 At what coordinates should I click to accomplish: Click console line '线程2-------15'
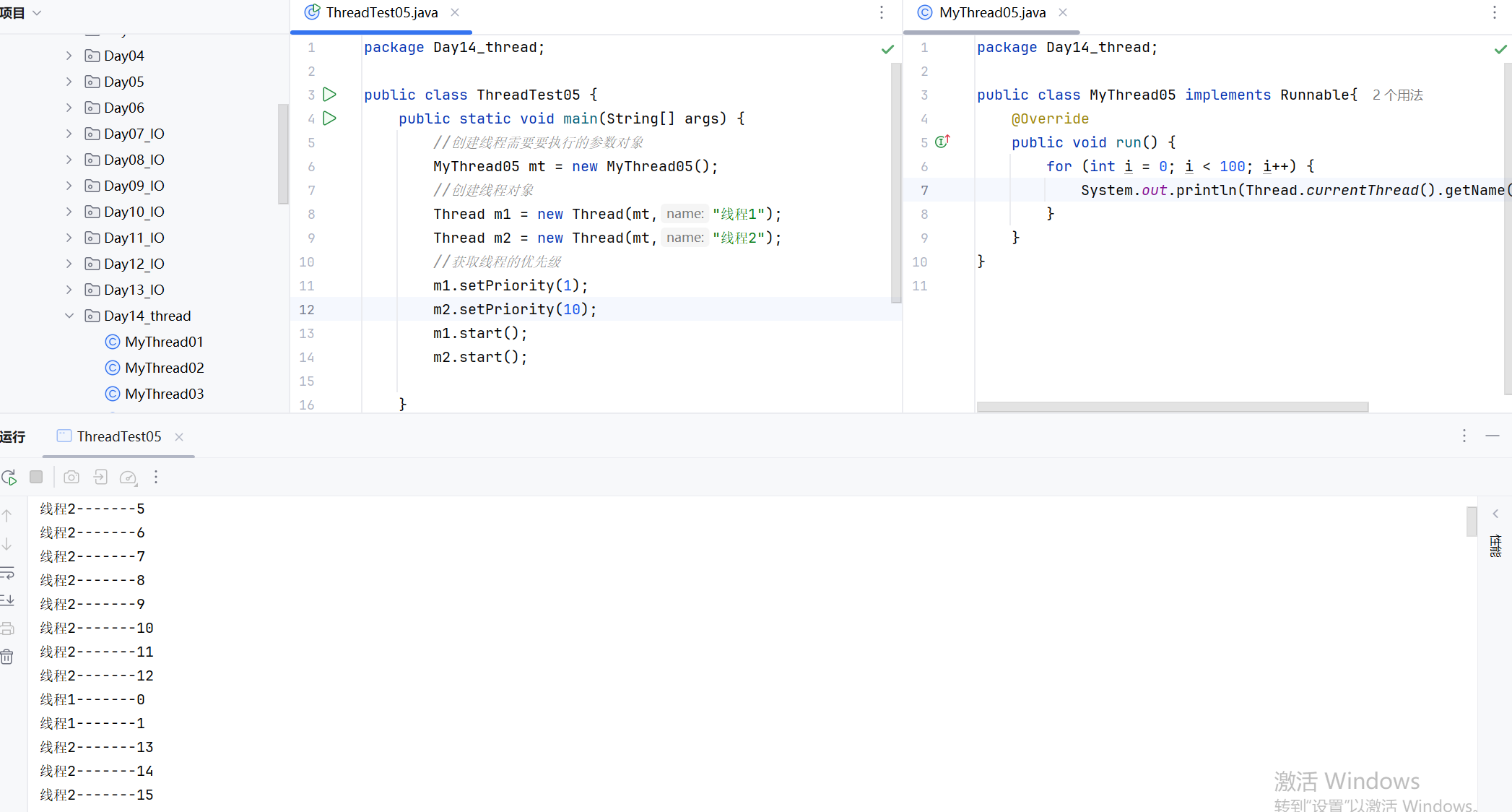(x=97, y=795)
